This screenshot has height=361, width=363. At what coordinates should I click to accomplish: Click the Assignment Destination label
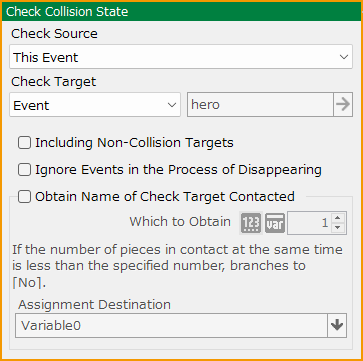95,305
